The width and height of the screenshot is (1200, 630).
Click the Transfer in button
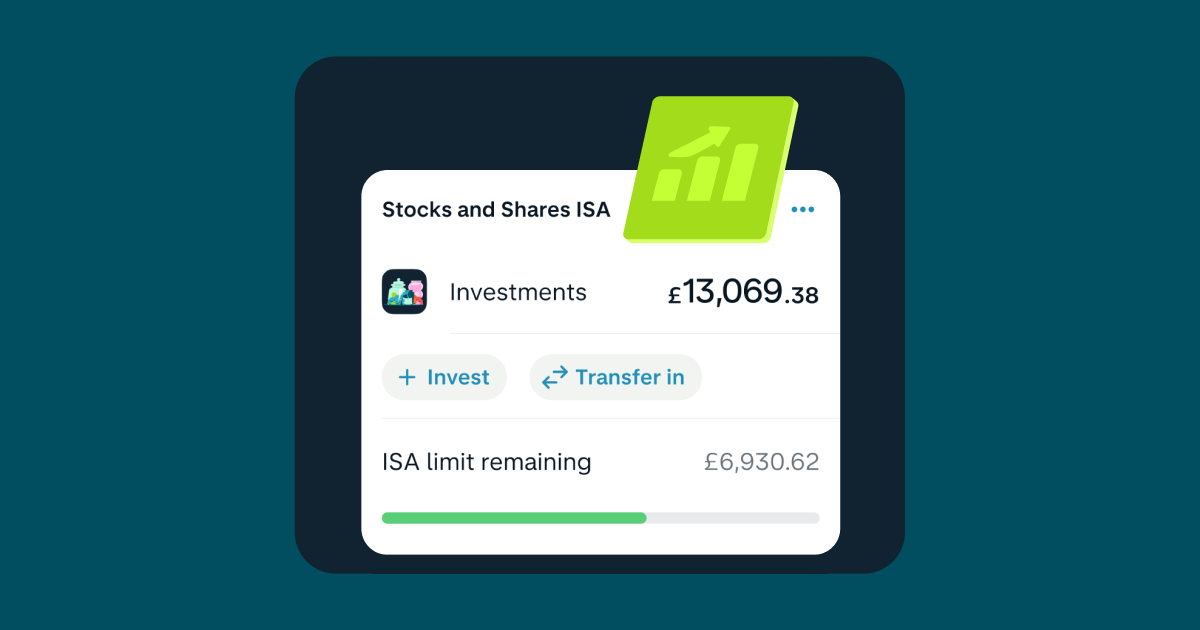pyautogui.click(x=615, y=377)
